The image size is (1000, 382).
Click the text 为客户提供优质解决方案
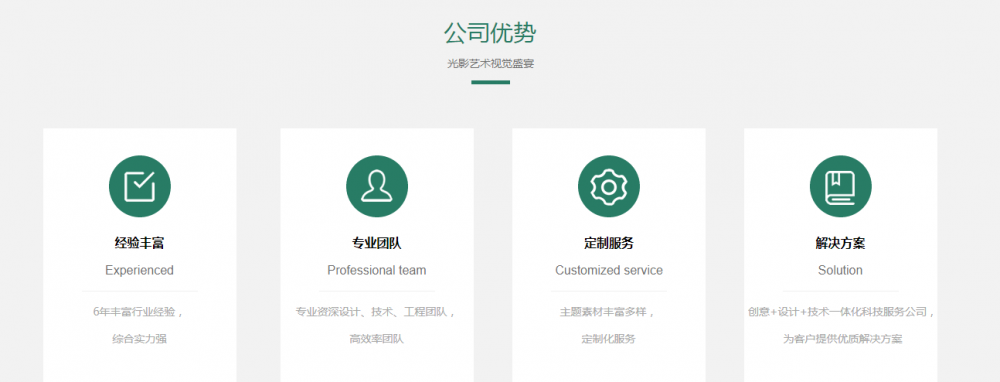point(842,339)
